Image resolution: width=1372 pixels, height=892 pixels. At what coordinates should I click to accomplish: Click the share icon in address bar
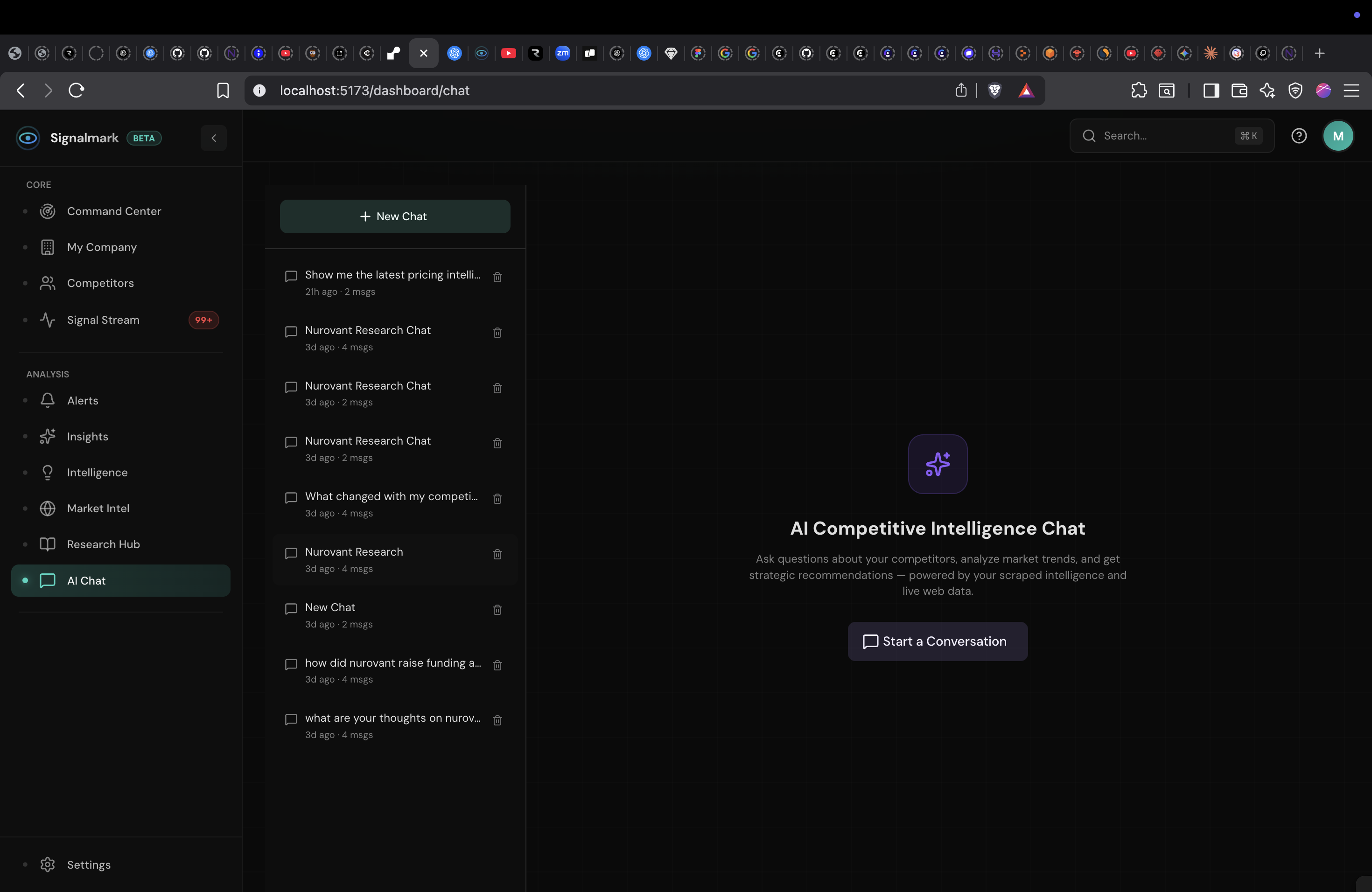click(960, 91)
